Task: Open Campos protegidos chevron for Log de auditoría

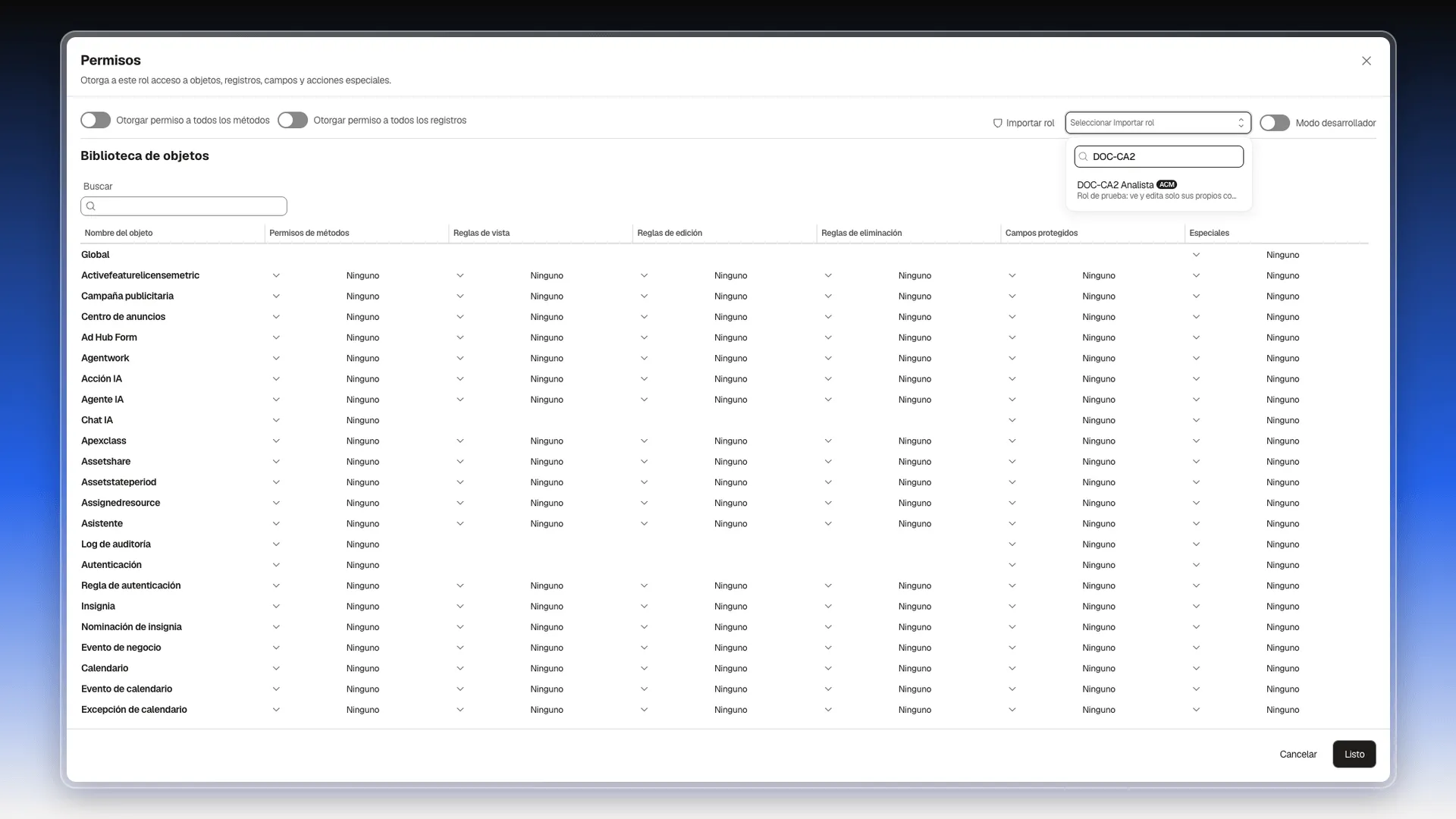Action: (1012, 544)
